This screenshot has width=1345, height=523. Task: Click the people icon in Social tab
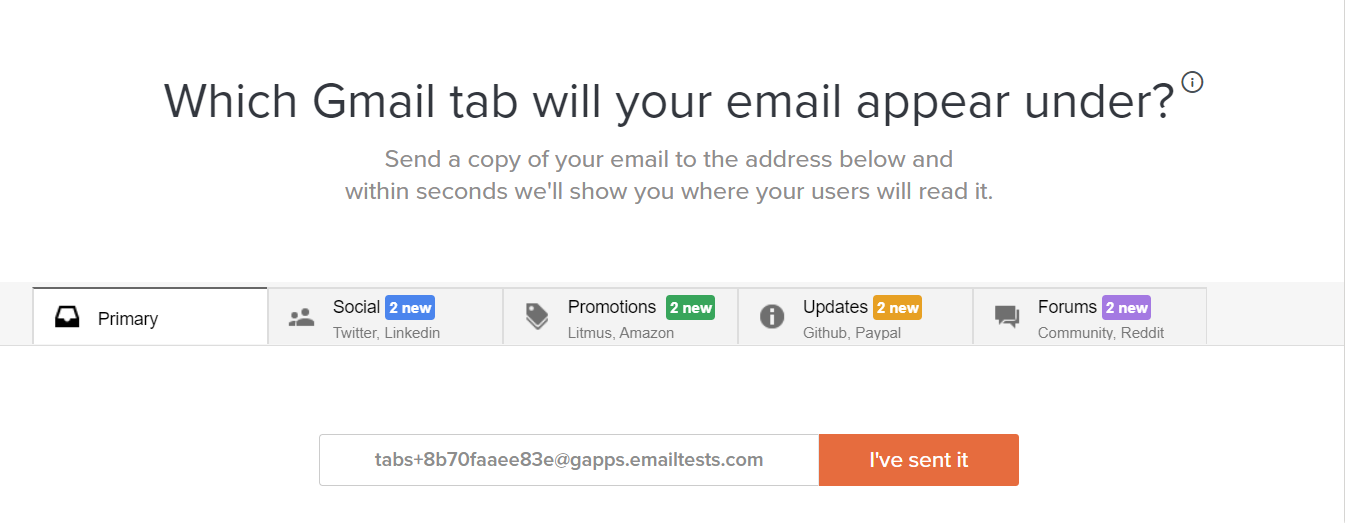coord(301,318)
